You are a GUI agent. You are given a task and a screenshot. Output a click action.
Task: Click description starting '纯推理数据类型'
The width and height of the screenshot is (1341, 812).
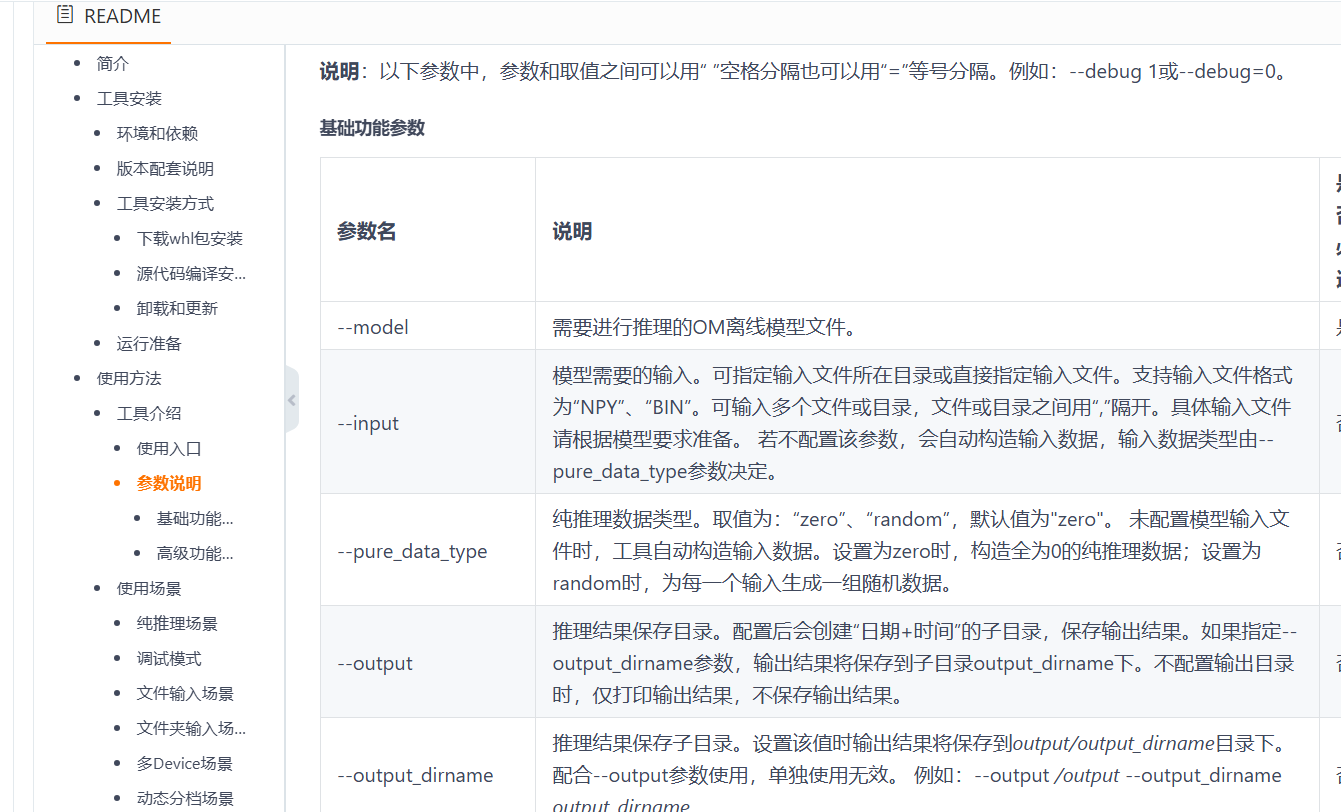click(921, 551)
